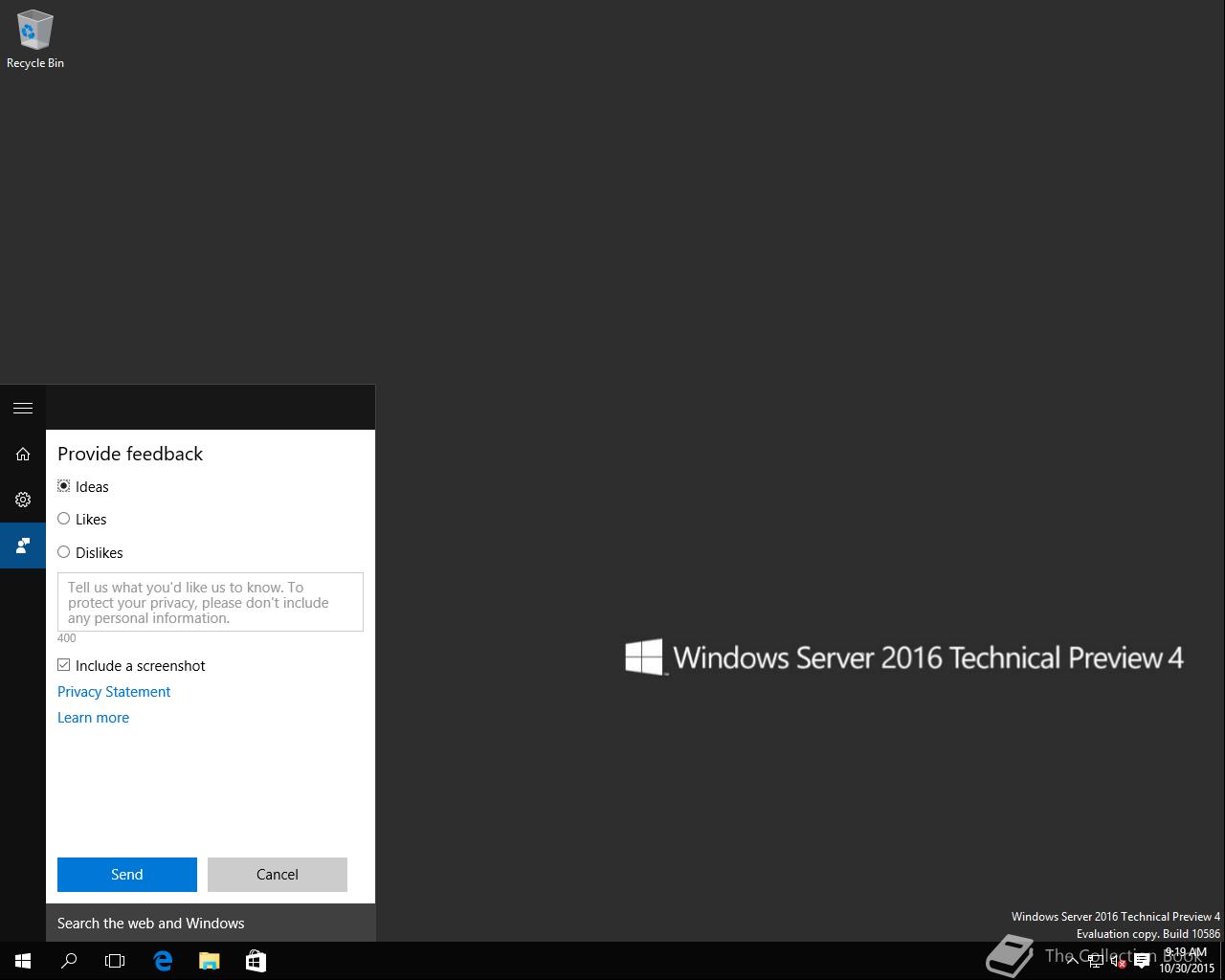Open the Start menu

pos(23,961)
